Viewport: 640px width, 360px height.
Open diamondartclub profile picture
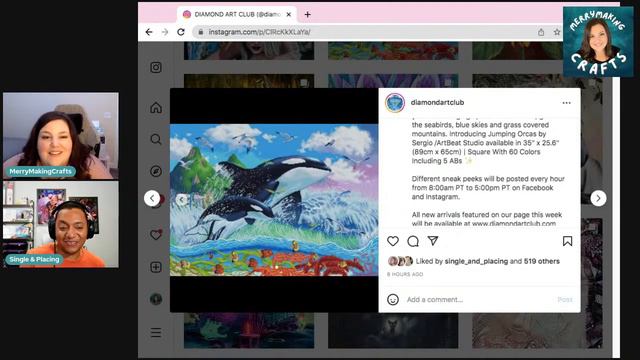coord(395,102)
